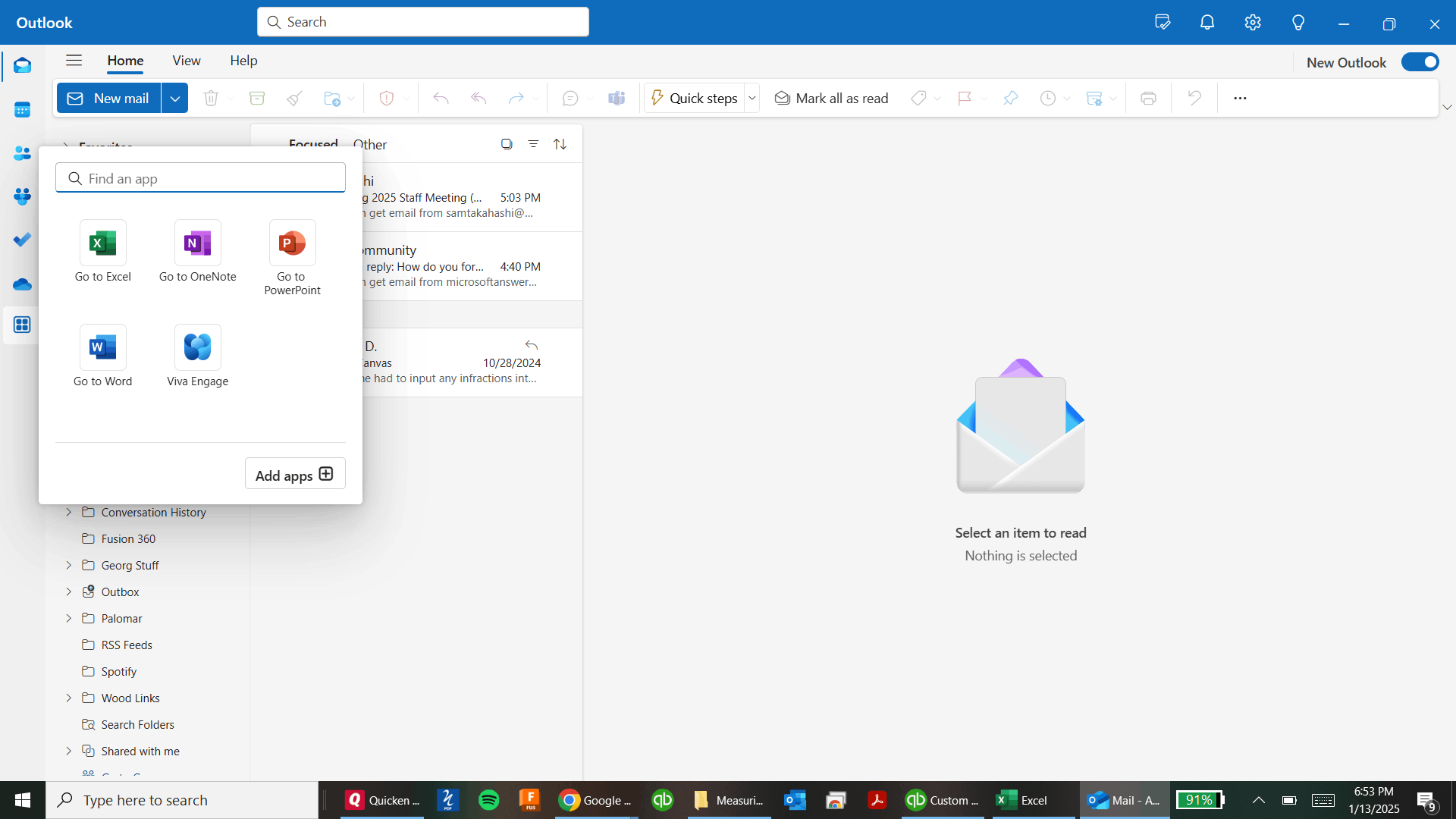Click the Find an app search field
The height and width of the screenshot is (819, 1456).
(x=200, y=178)
